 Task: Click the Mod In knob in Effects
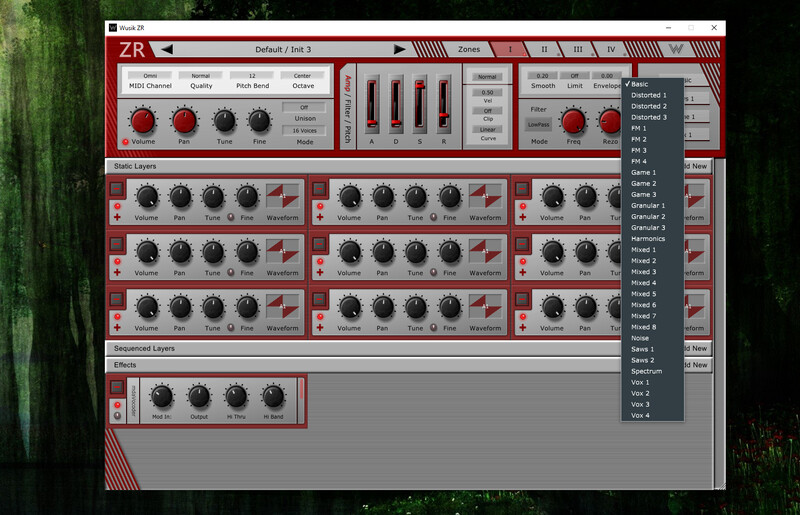pyautogui.click(x=162, y=397)
